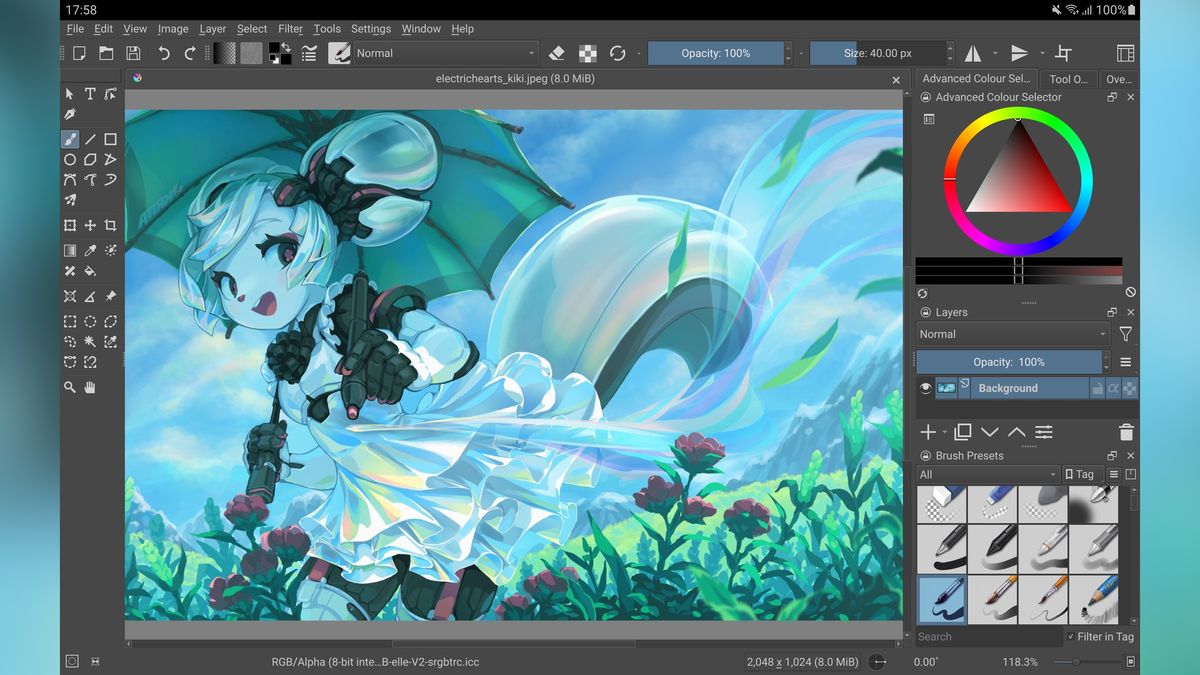The width and height of the screenshot is (1200, 675).
Task: Select the blue pencil brush preset
Action: pos(1094,599)
